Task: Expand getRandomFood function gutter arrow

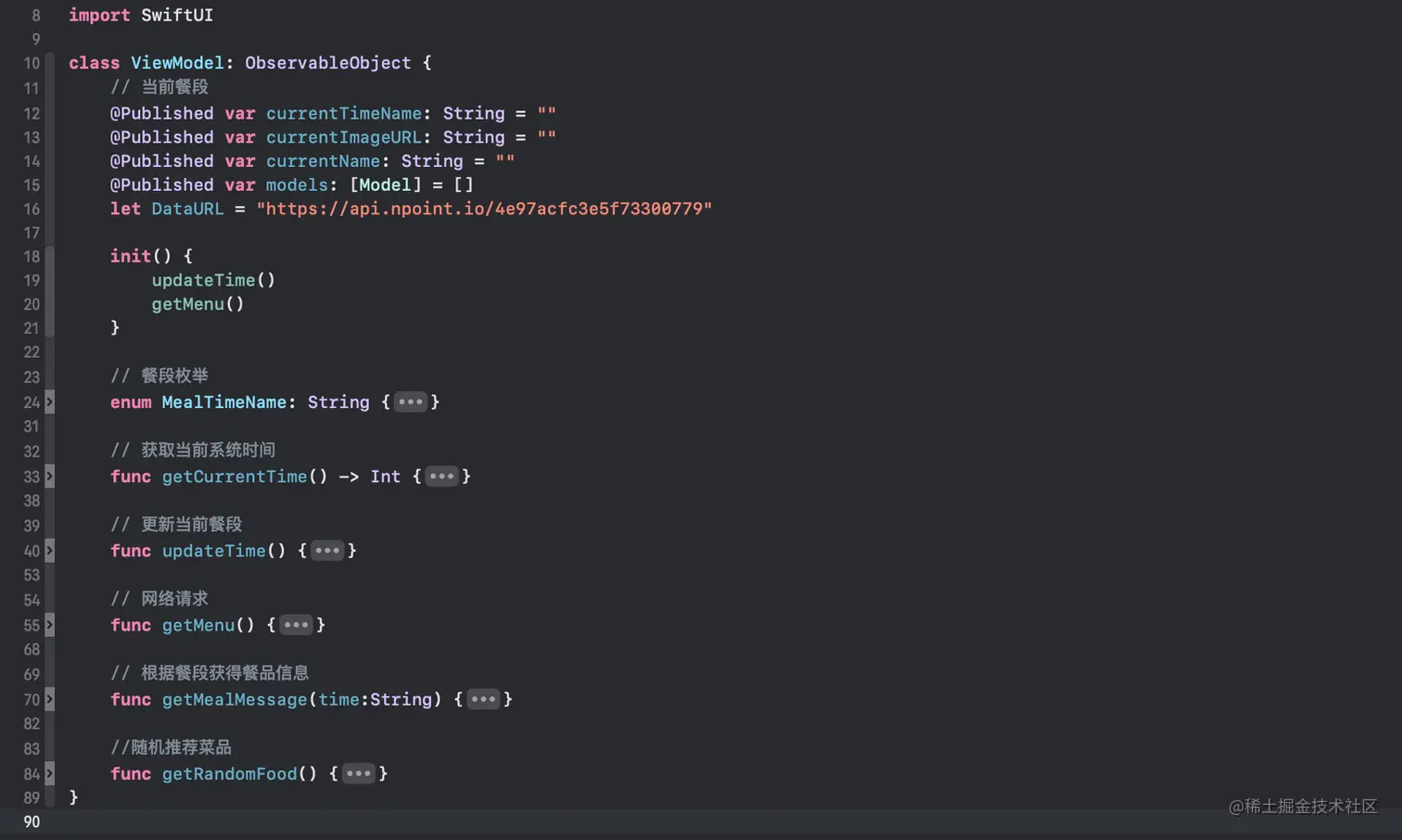Action: click(x=50, y=772)
